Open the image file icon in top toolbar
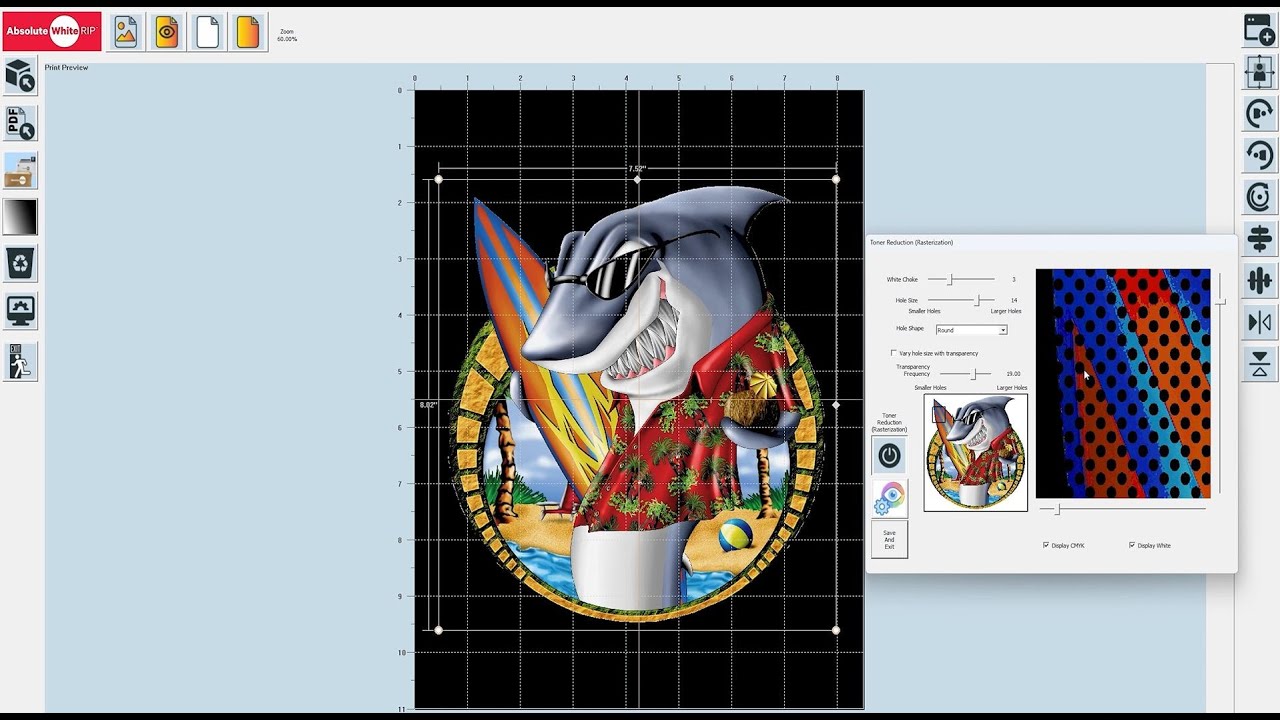 (x=126, y=32)
